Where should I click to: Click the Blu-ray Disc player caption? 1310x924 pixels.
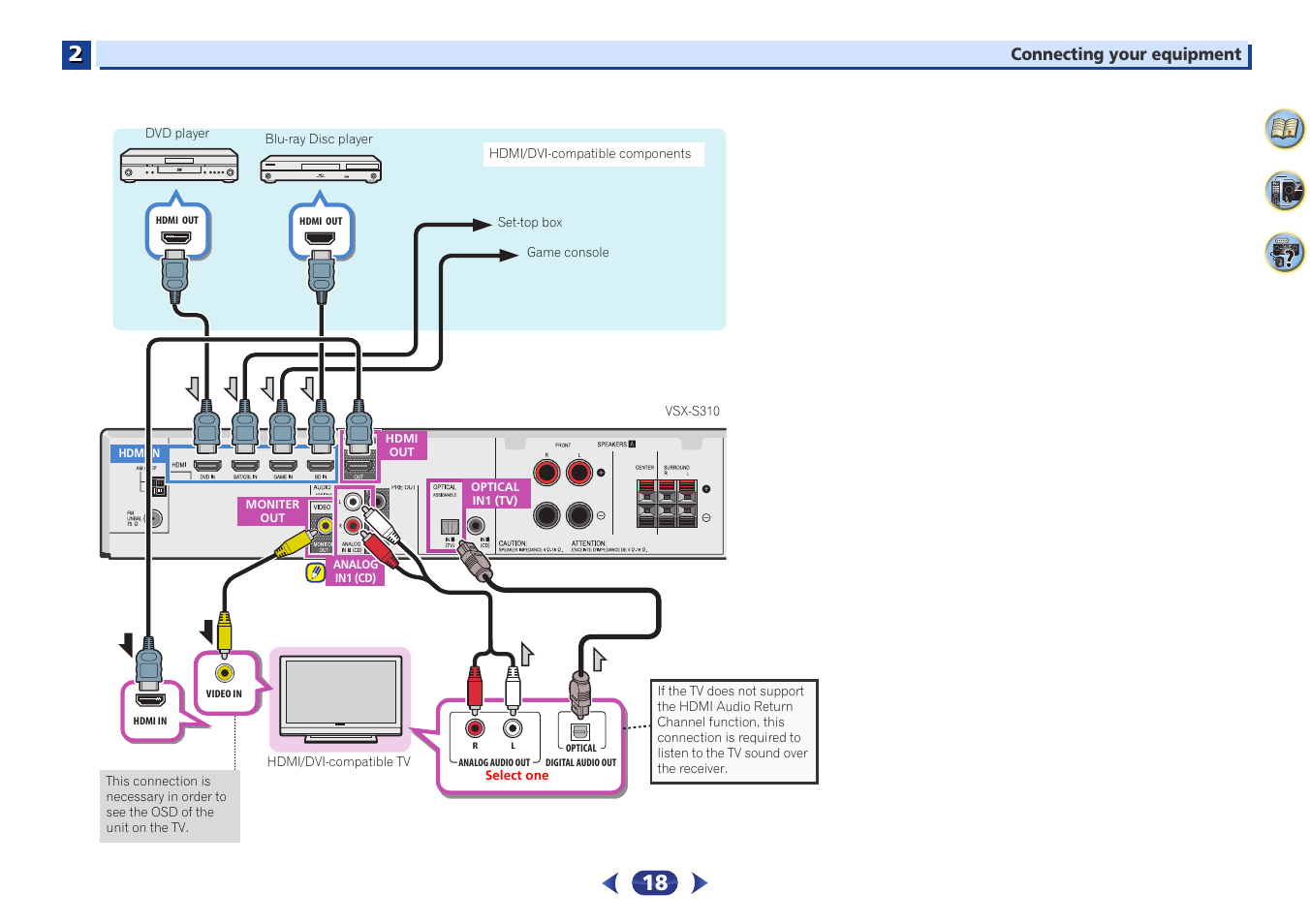click(x=319, y=139)
